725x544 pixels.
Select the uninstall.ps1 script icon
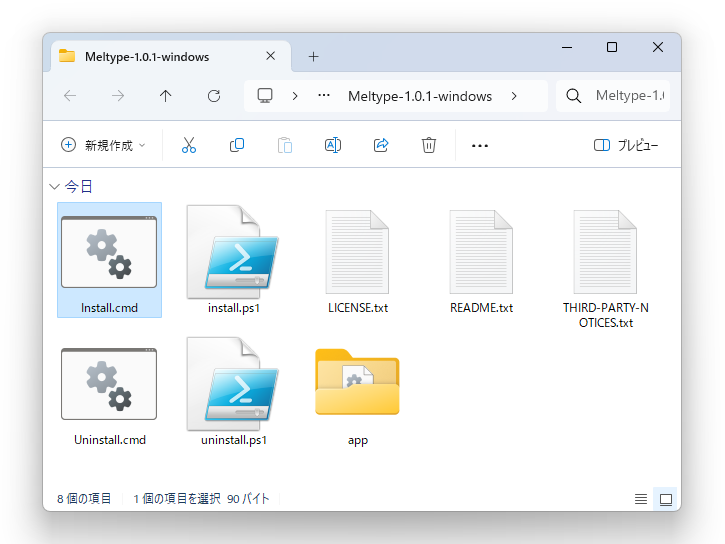point(233,384)
